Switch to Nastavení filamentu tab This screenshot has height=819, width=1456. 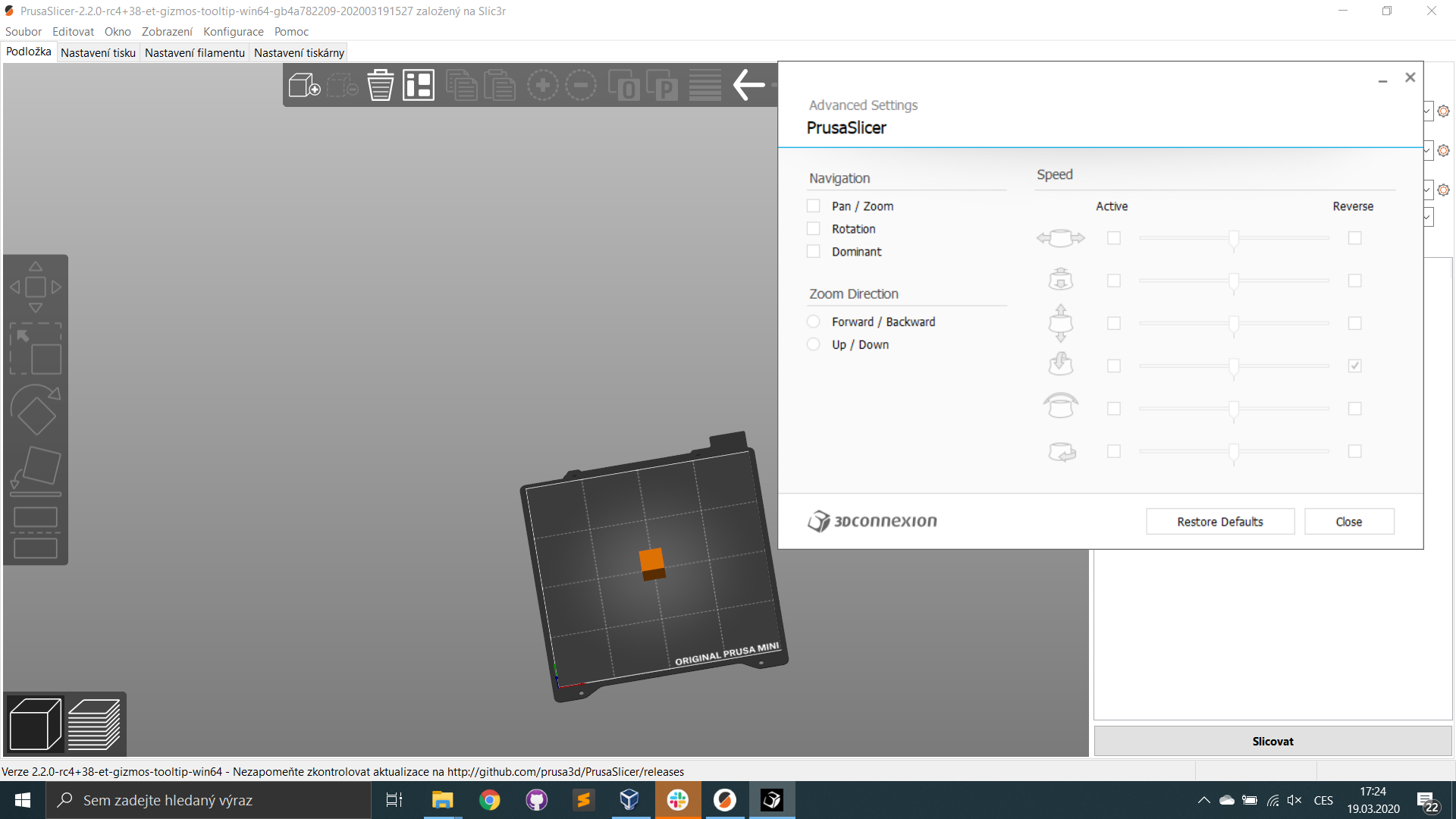point(194,52)
